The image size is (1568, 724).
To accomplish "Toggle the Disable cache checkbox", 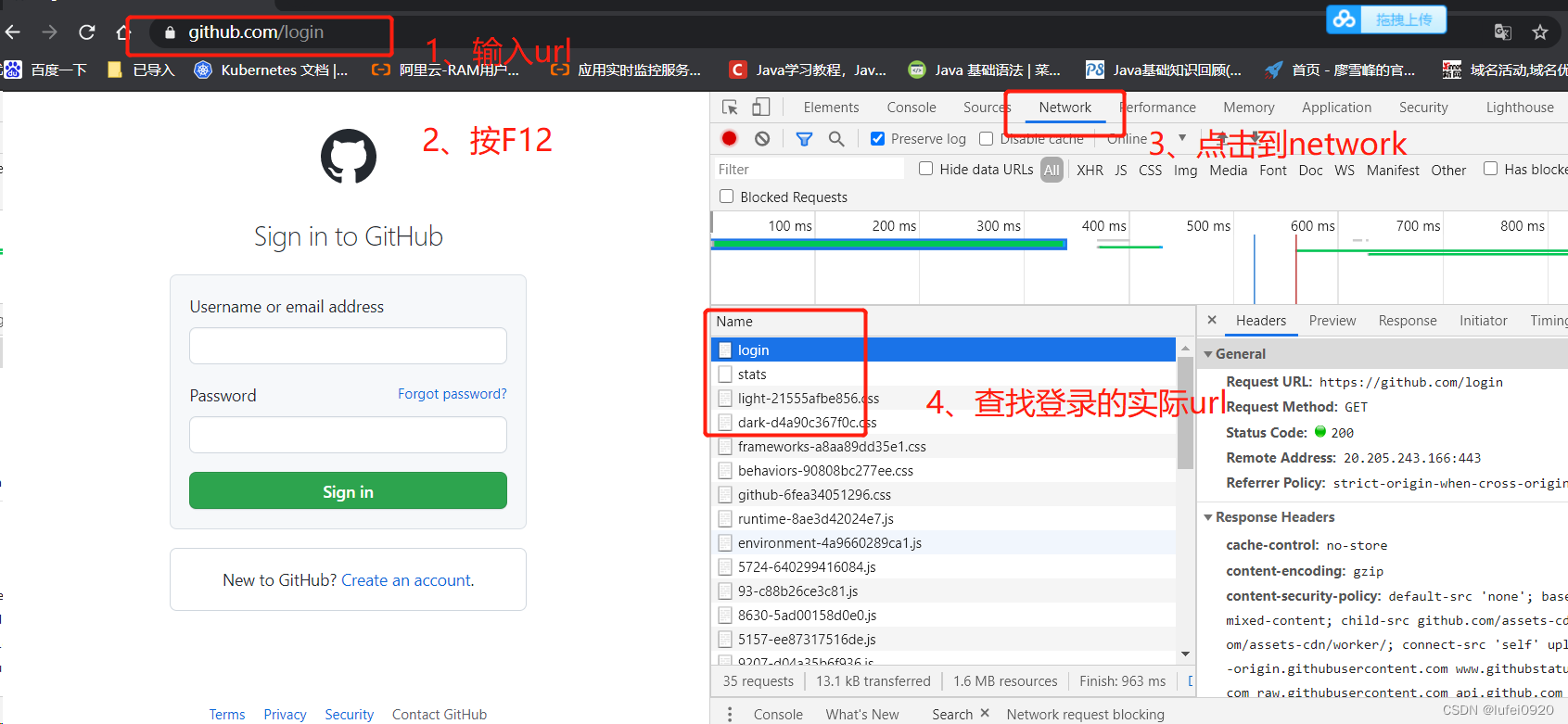I will pyautogui.click(x=986, y=138).
